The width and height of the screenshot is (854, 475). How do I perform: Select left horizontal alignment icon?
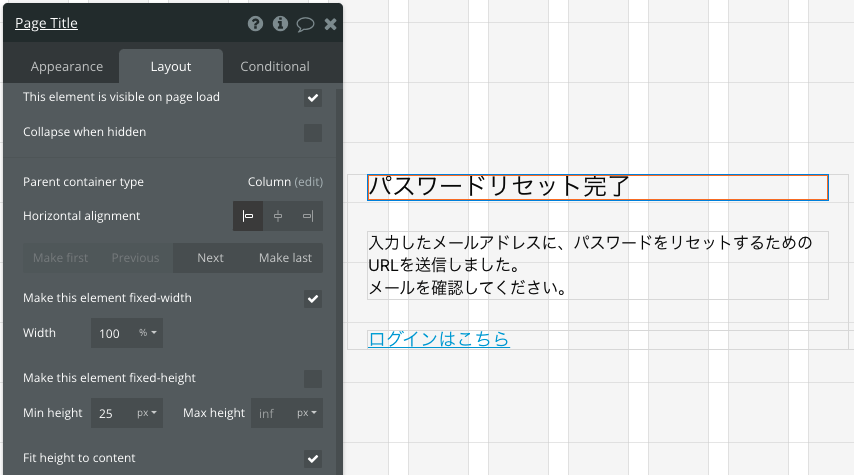coord(248,216)
